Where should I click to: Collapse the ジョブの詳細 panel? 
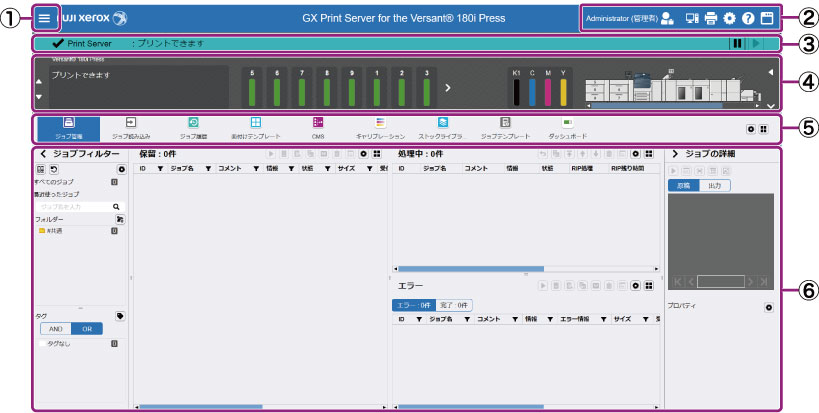[675, 154]
